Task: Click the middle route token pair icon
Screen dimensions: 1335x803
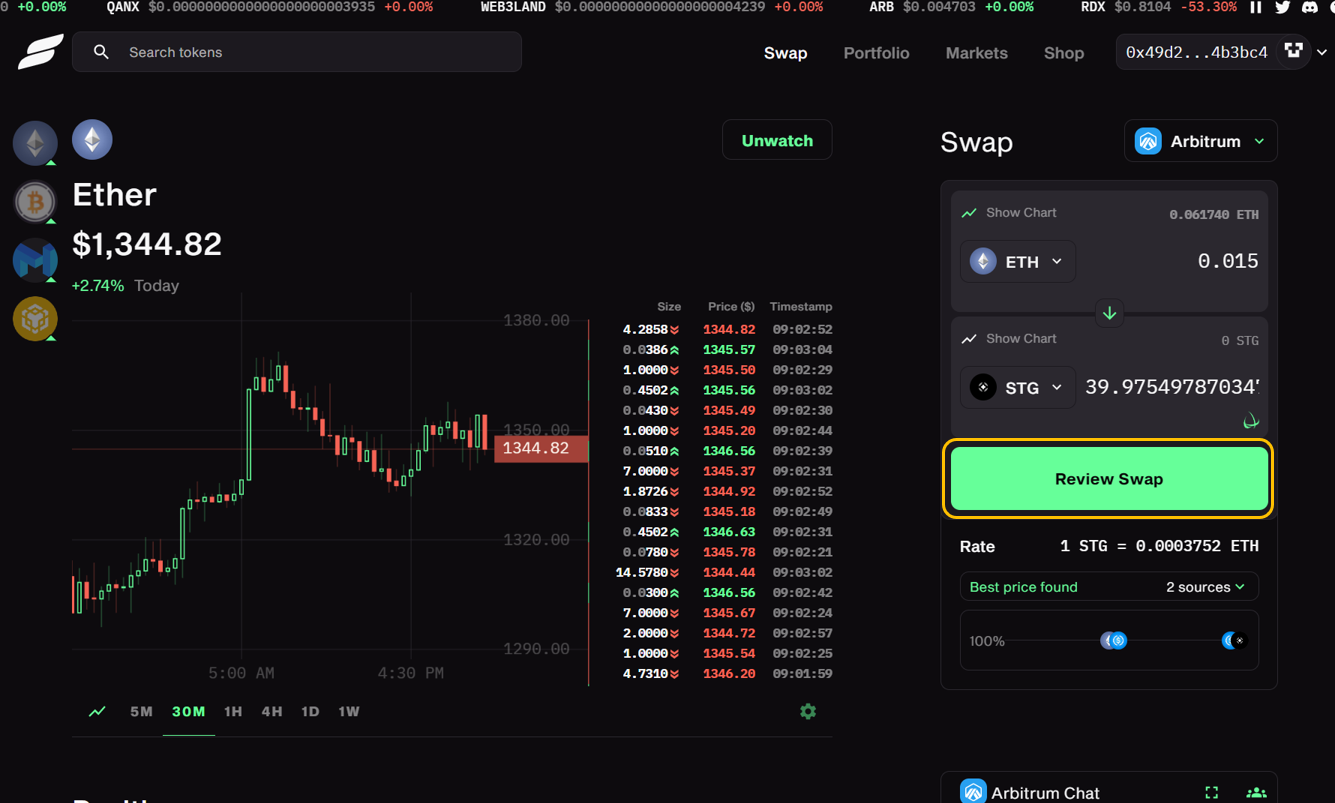Action: tap(1114, 641)
